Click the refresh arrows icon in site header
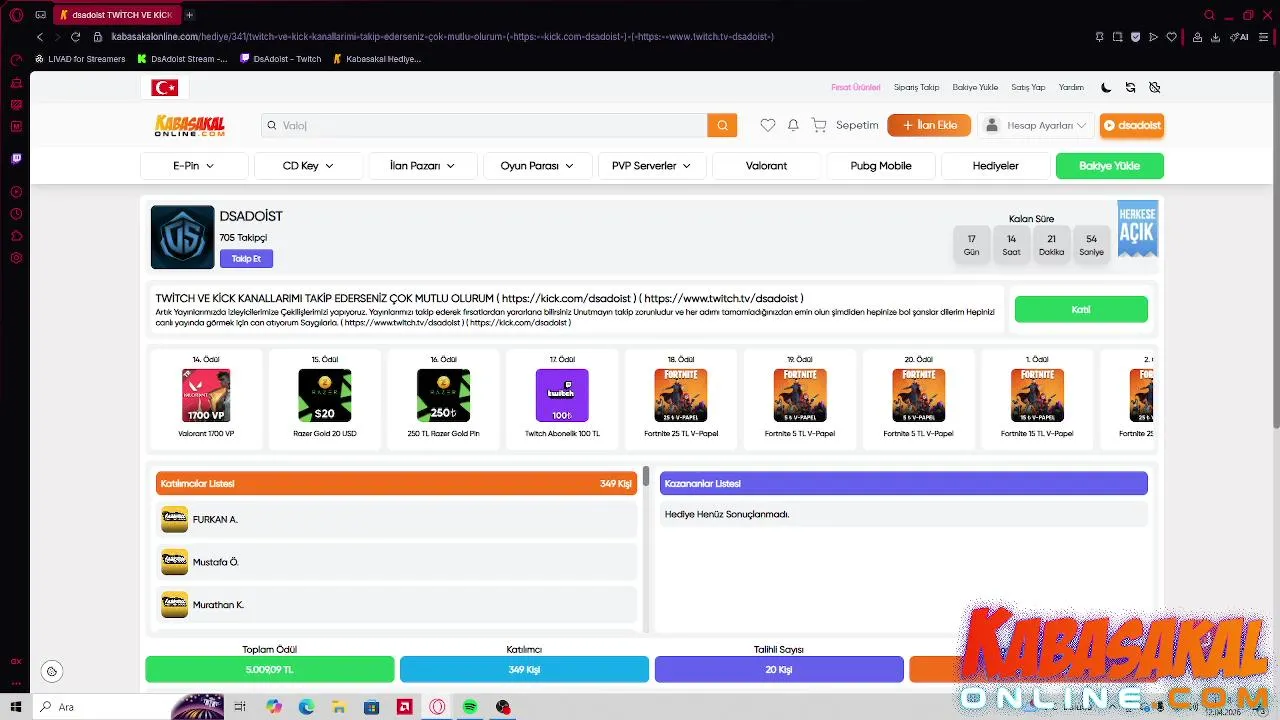 [x=1130, y=87]
